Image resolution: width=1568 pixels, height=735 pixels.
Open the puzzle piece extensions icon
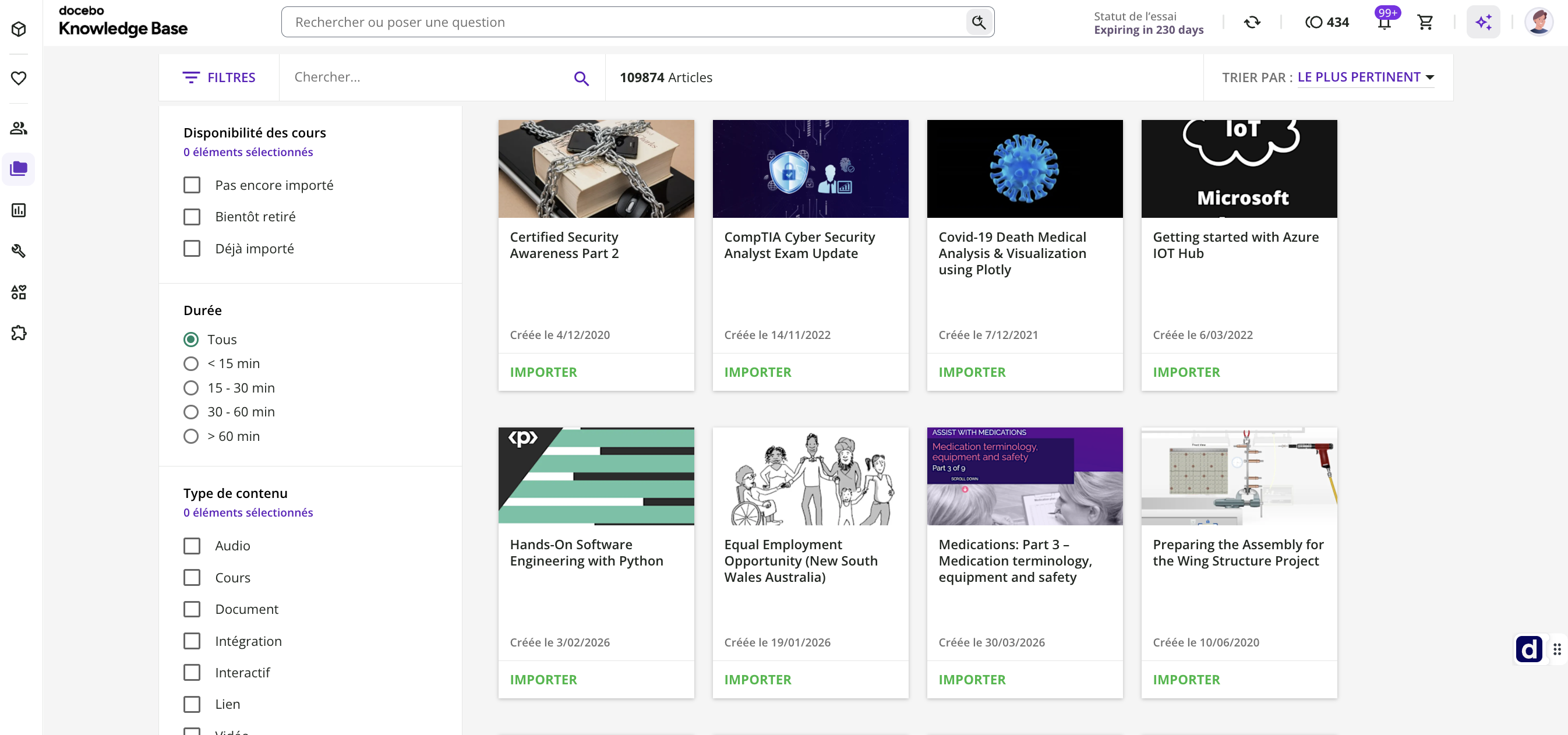19,333
